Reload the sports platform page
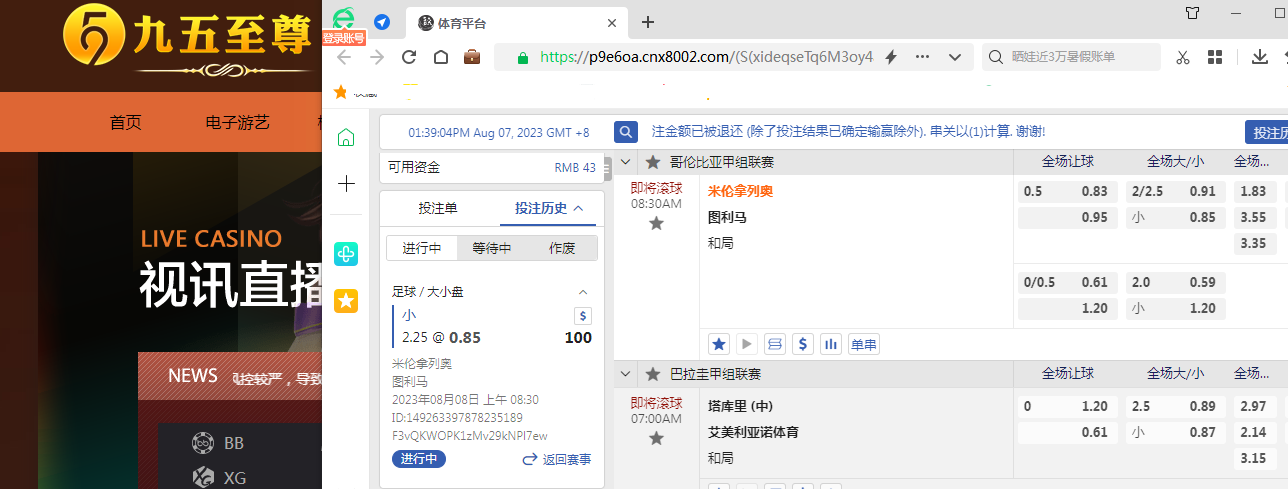The height and width of the screenshot is (489, 1288). point(408,57)
